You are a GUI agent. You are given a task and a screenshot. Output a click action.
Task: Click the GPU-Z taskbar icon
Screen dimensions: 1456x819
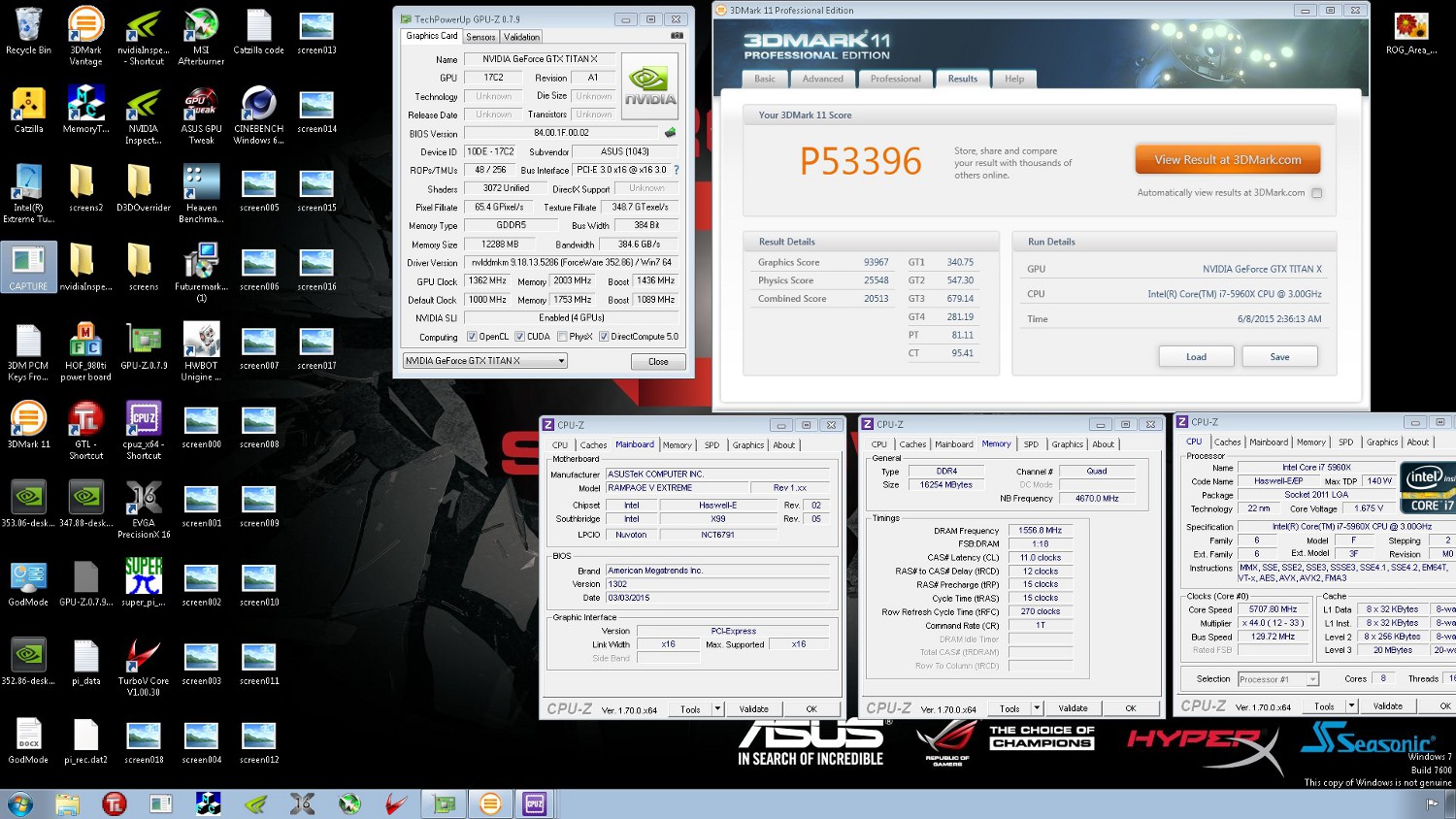point(445,803)
